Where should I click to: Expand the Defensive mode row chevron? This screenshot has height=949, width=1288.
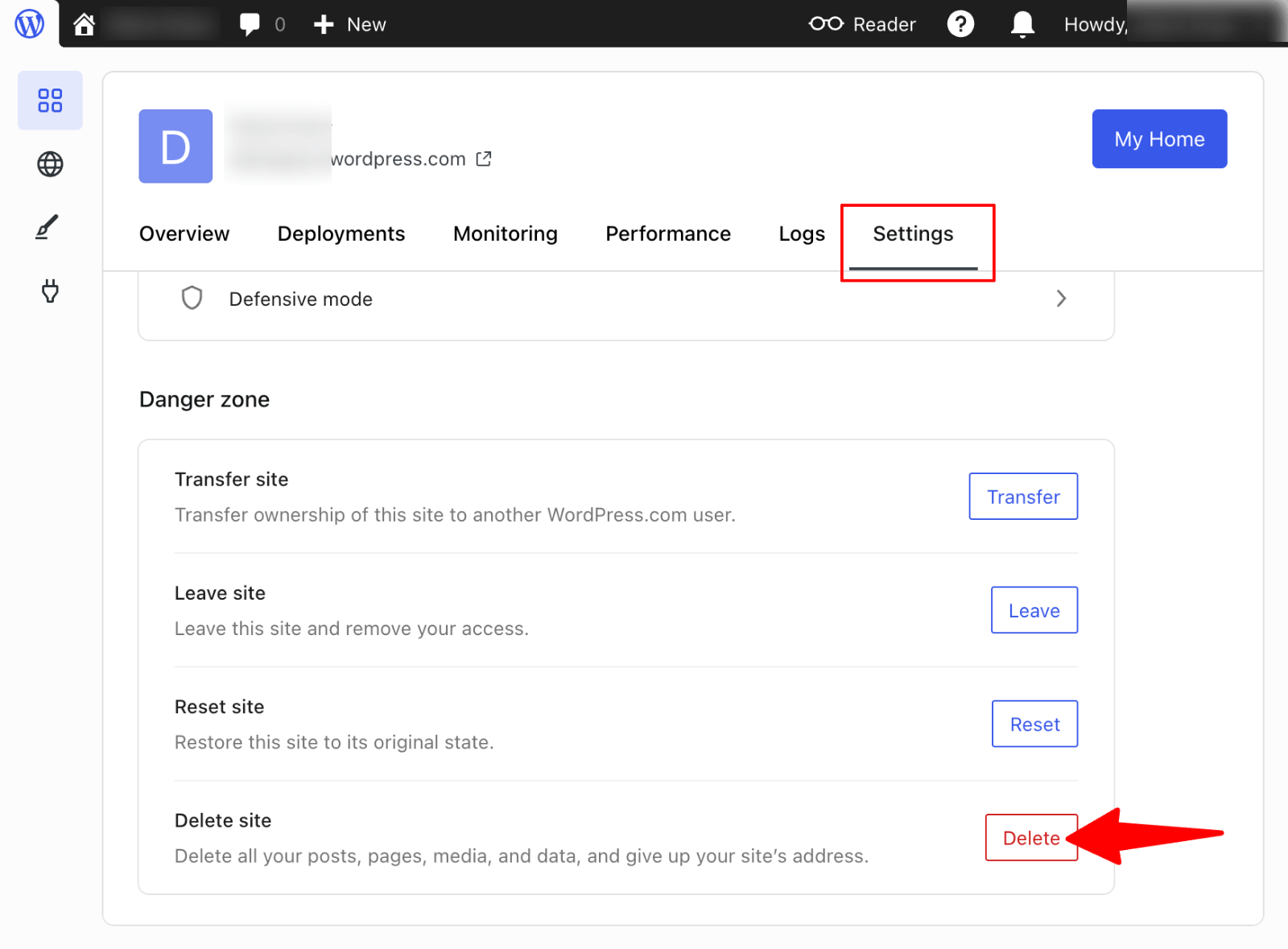(1062, 298)
